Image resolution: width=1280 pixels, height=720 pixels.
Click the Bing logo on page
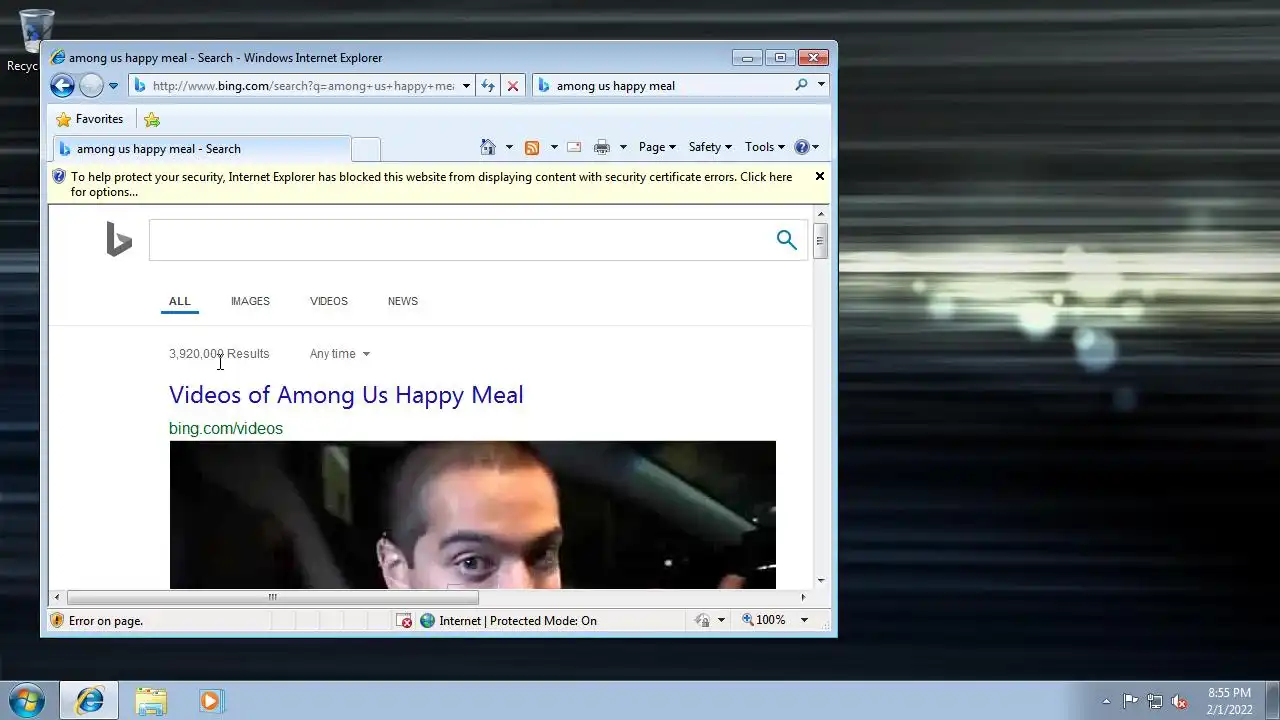(119, 240)
